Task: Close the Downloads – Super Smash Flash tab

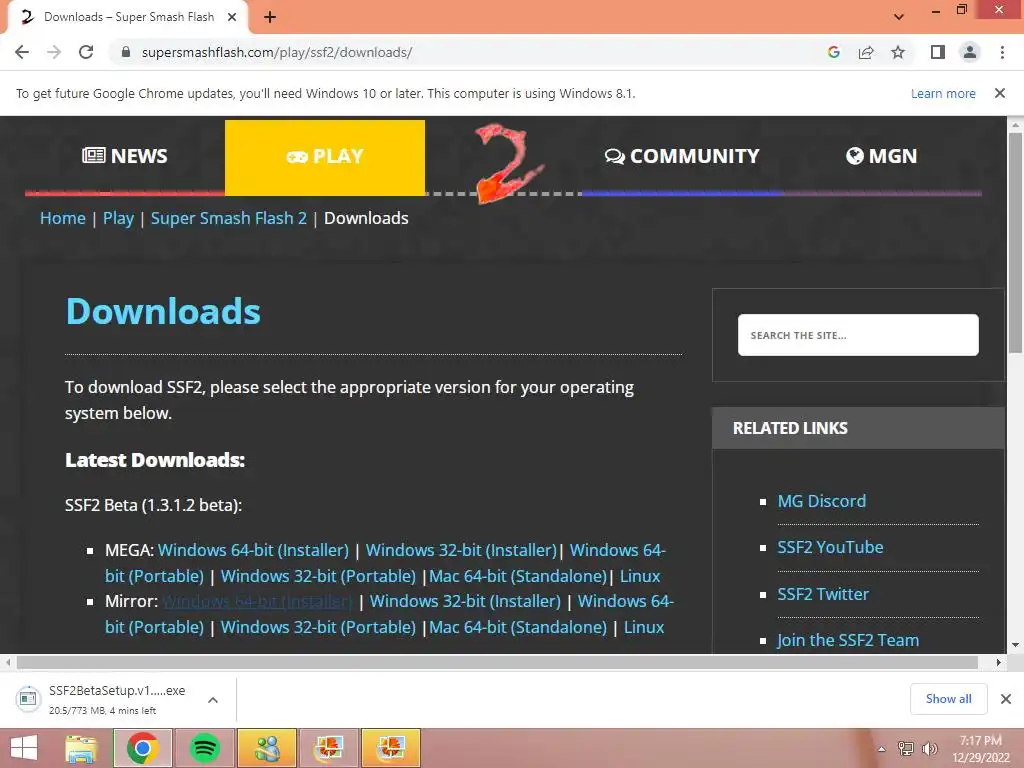Action: coord(231,17)
